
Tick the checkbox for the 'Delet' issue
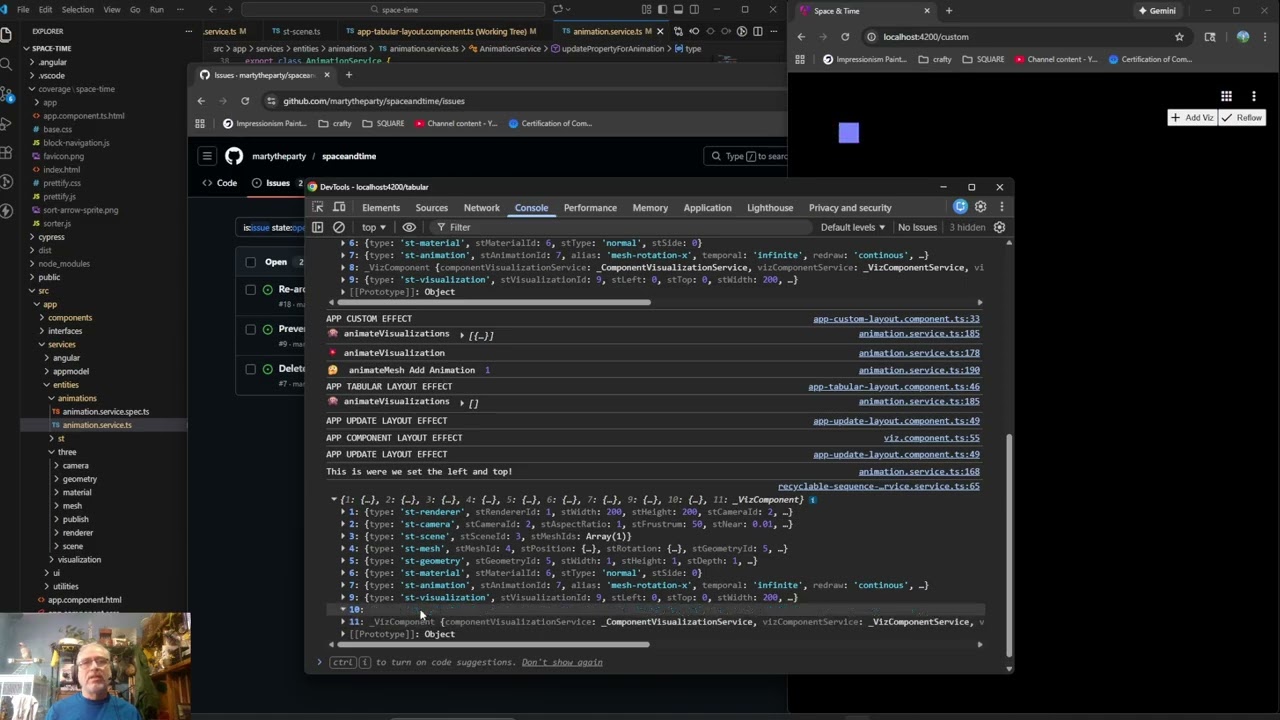pos(251,369)
